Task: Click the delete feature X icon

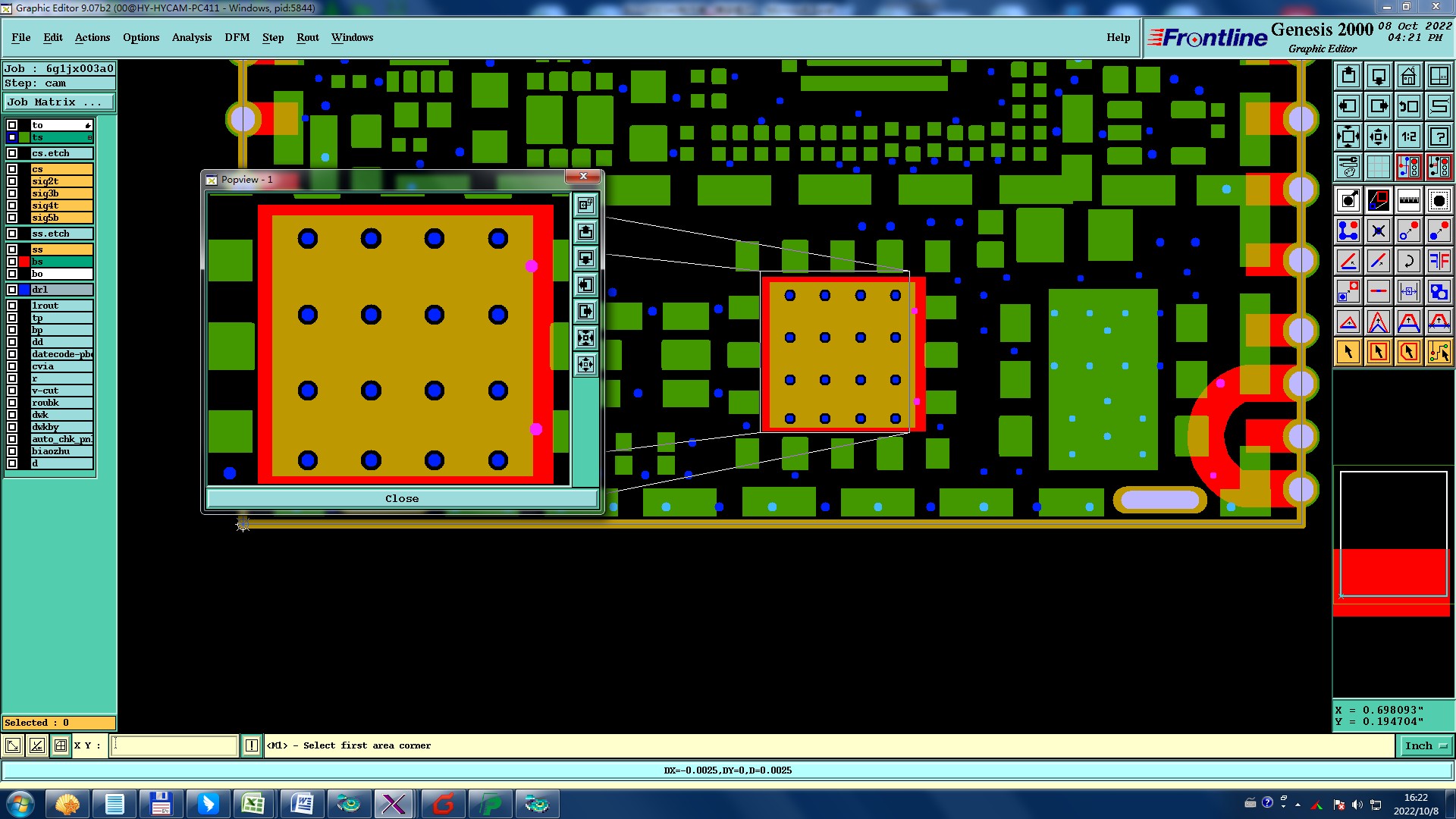Action: tap(1379, 231)
